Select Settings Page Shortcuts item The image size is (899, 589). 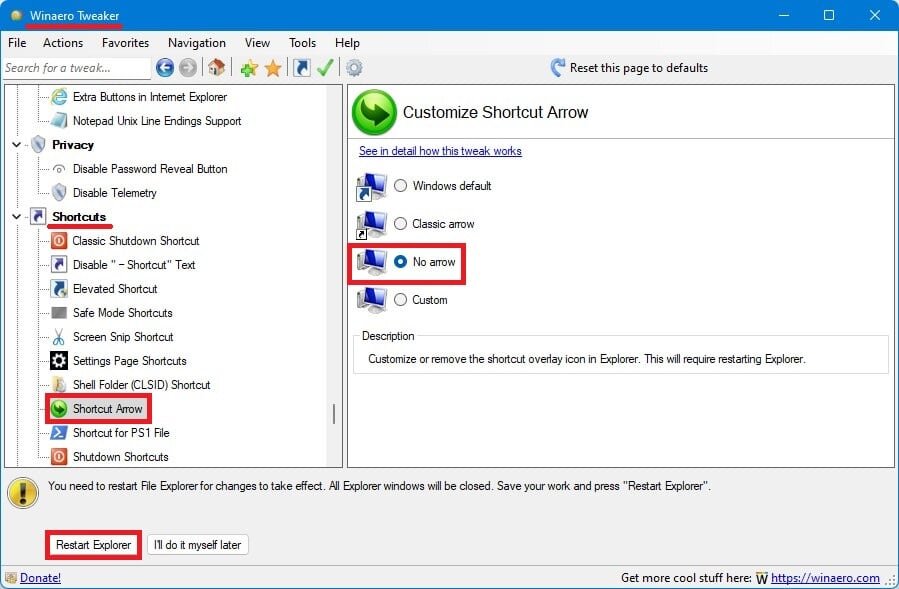click(x=130, y=361)
